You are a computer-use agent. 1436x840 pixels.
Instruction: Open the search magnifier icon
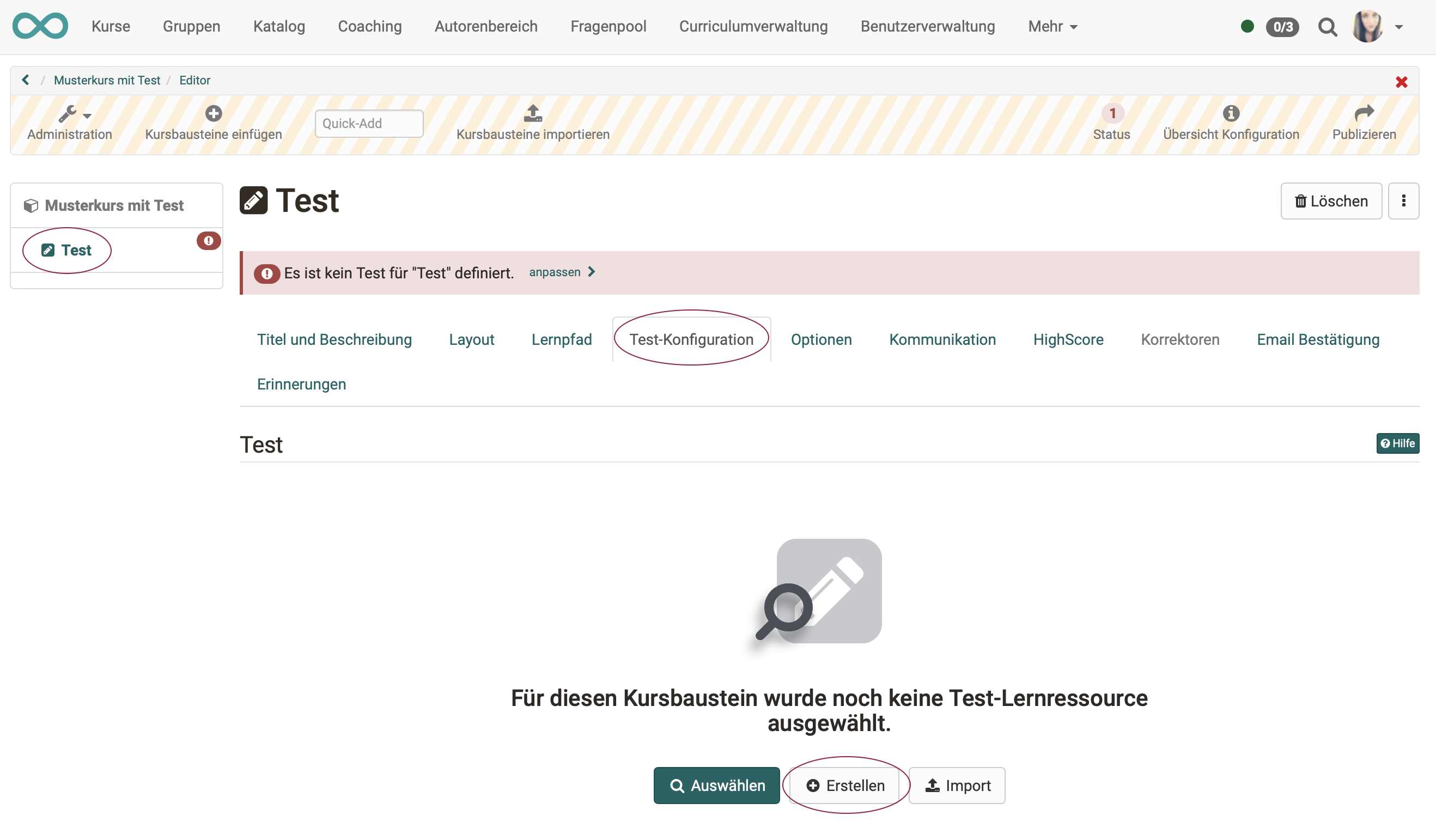1328,26
